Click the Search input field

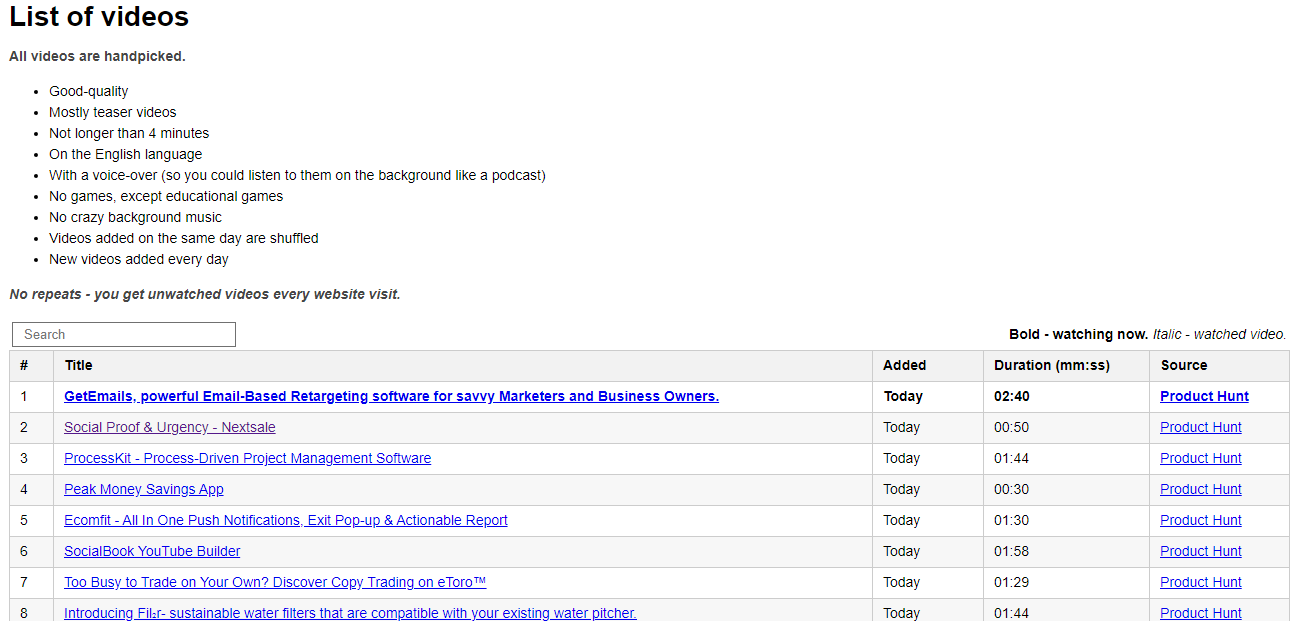(124, 334)
